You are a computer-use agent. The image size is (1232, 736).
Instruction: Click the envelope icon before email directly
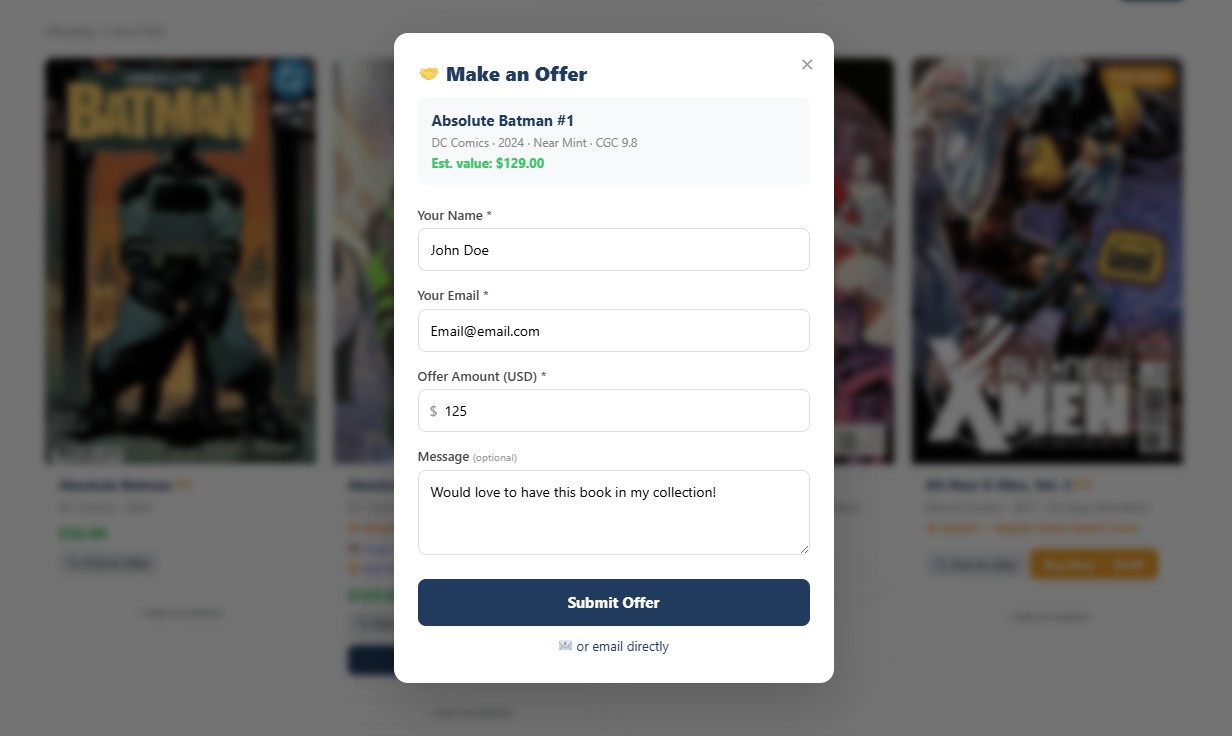[567, 646]
